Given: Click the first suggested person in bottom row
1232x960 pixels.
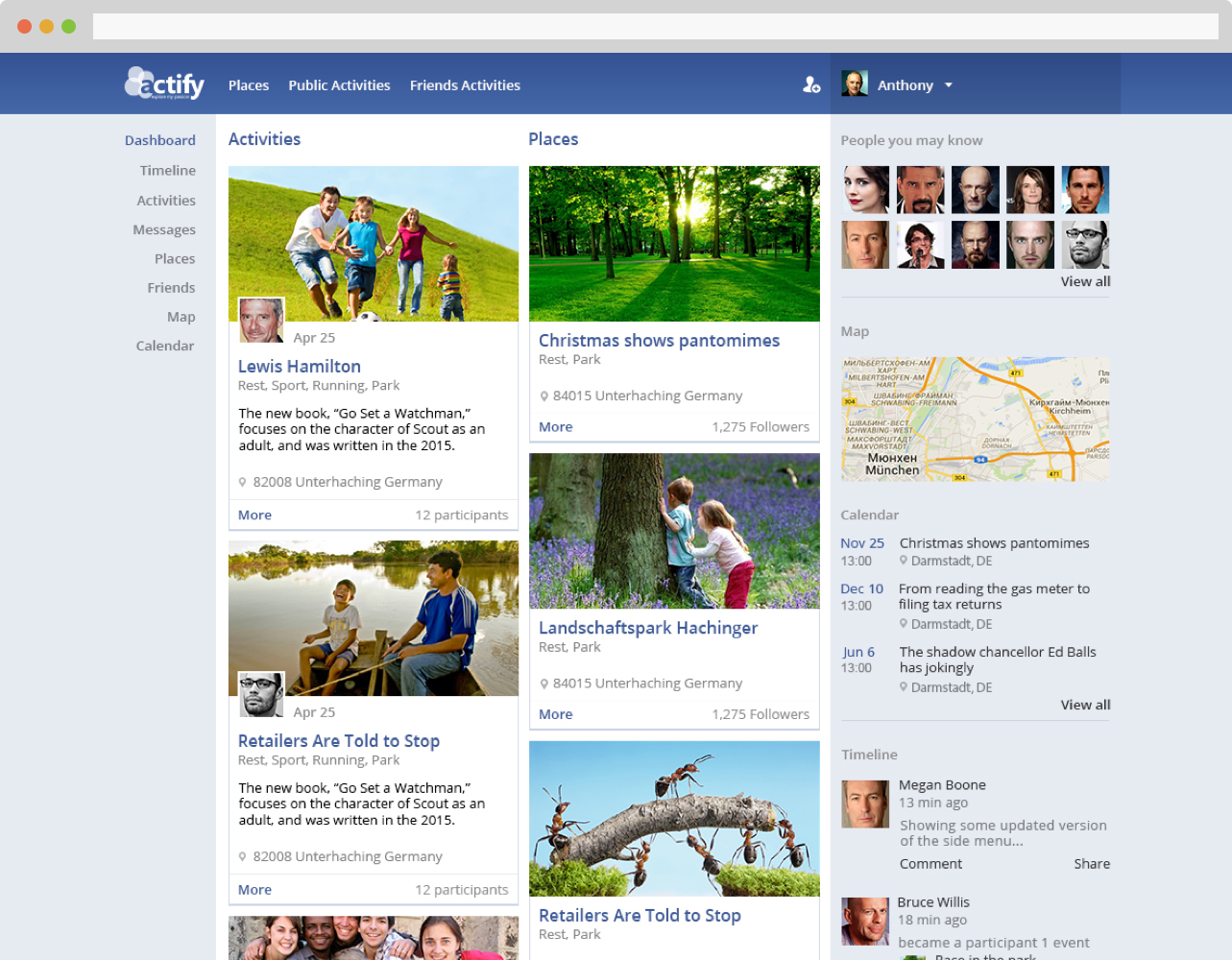Looking at the screenshot, I should tap(865, 244).
